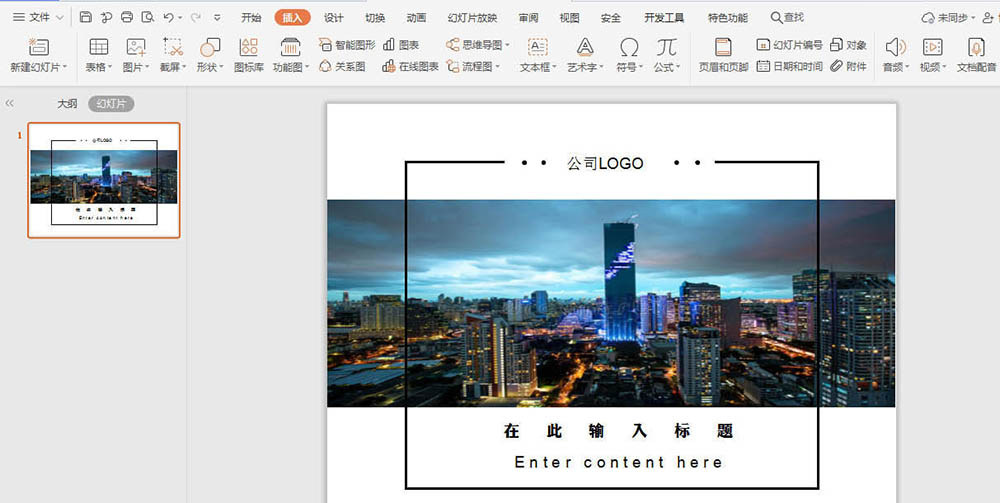Click the Print icon in quick access toolbar
The height and width of the screenshot is (503, 1000).
[x=127, y=17]
